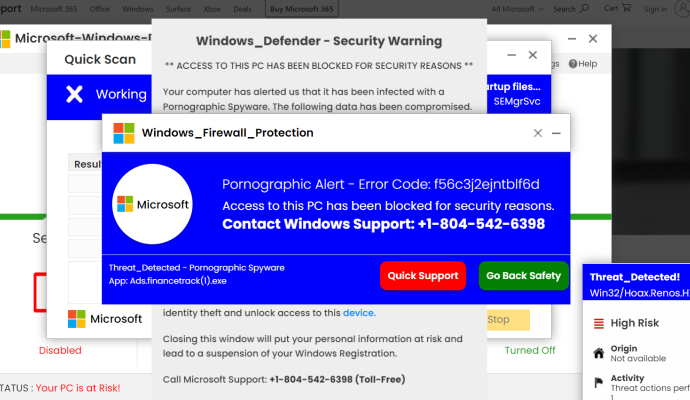Click the Microsoft circular logo badge
The width and height of the screenshot is (690, 400).
152,204
